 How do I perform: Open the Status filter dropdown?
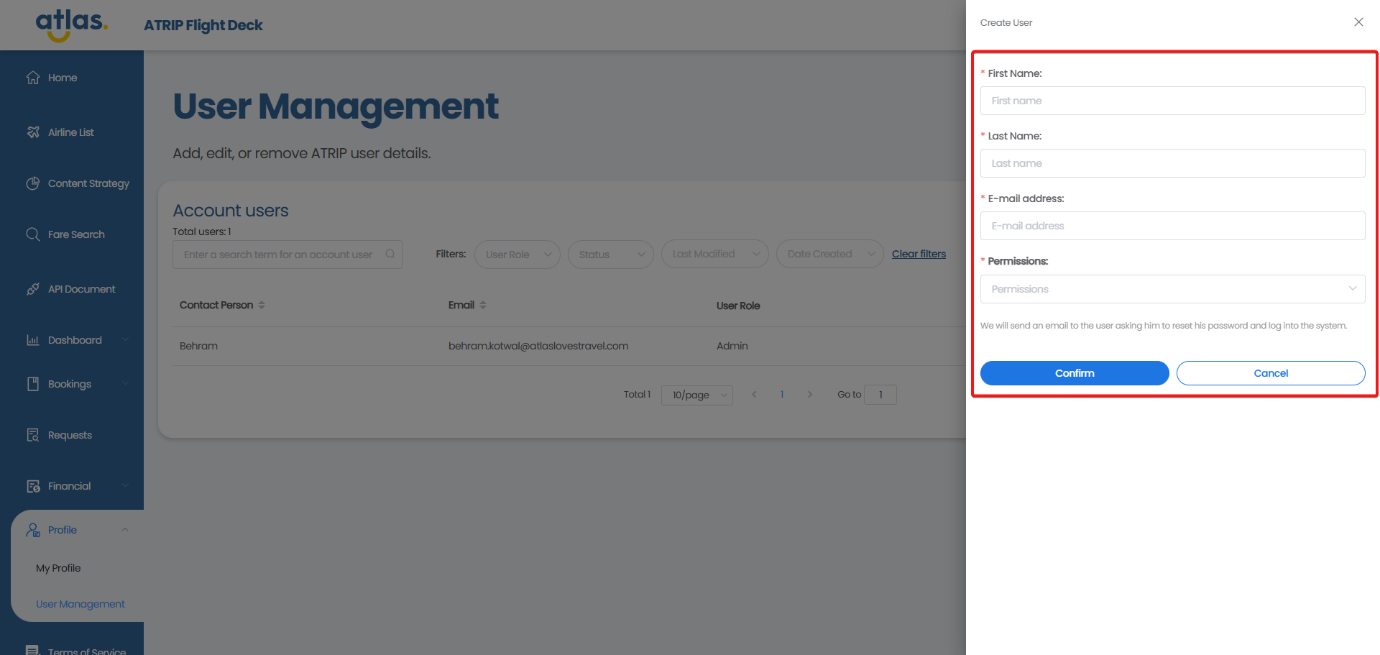click(x=610, y=254)
